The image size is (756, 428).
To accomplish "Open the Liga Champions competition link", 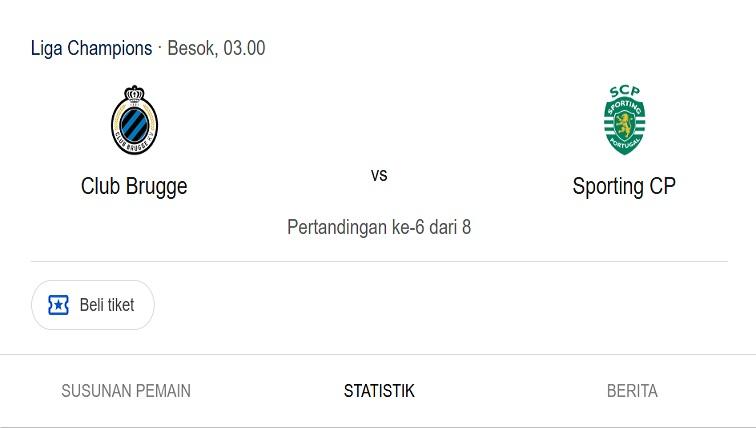I will coord(91,48).
